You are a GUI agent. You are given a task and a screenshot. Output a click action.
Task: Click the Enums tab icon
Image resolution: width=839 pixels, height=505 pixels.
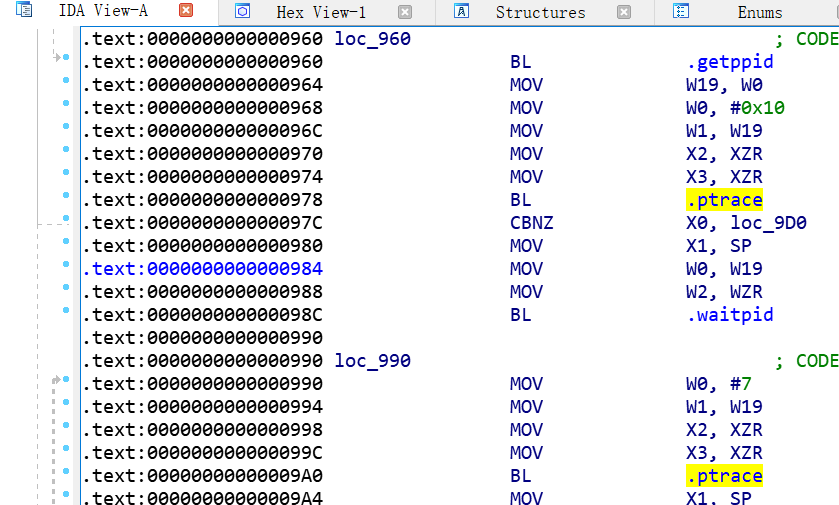[681, 11]
